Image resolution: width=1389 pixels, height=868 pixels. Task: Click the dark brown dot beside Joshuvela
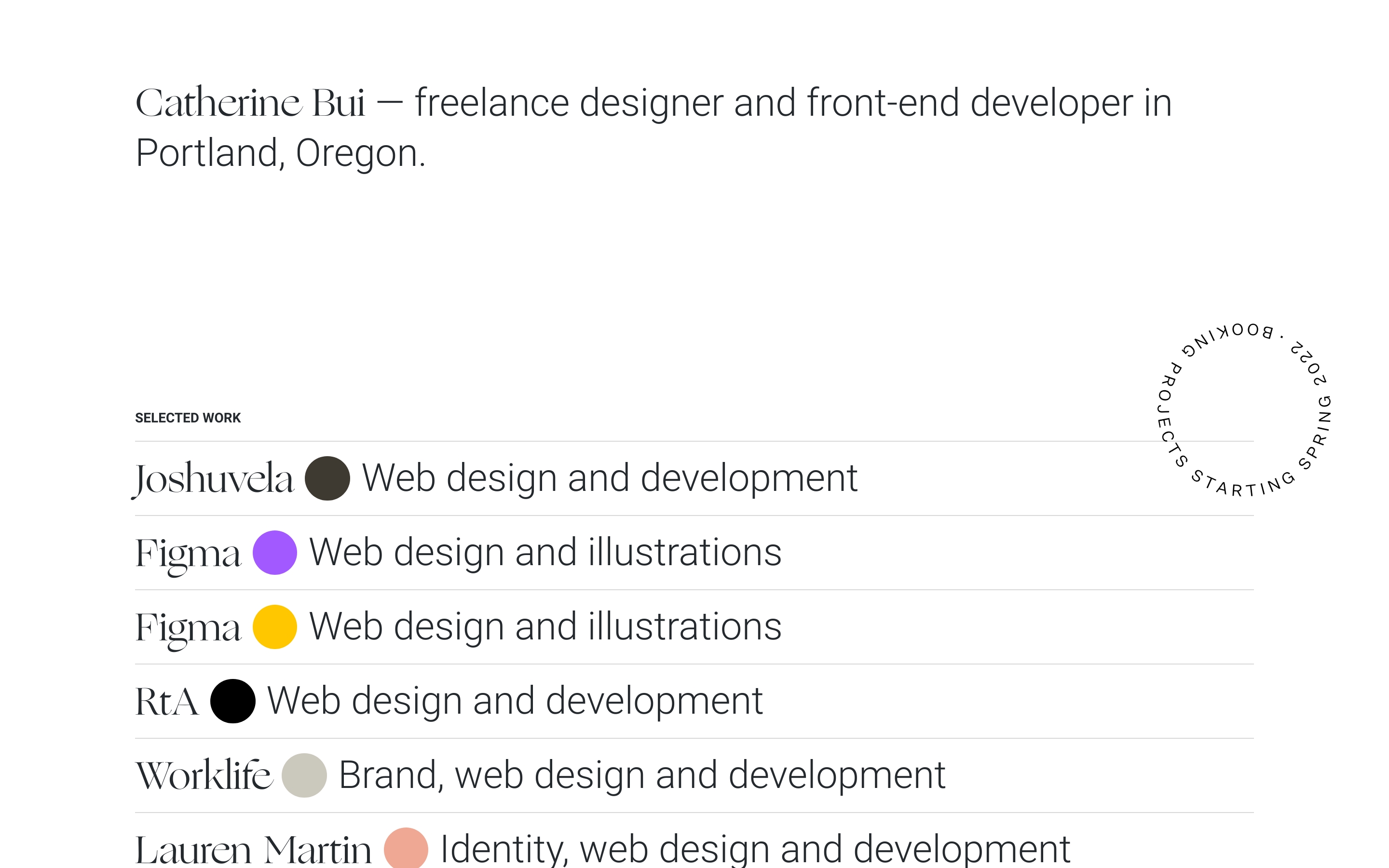[327, 478]
